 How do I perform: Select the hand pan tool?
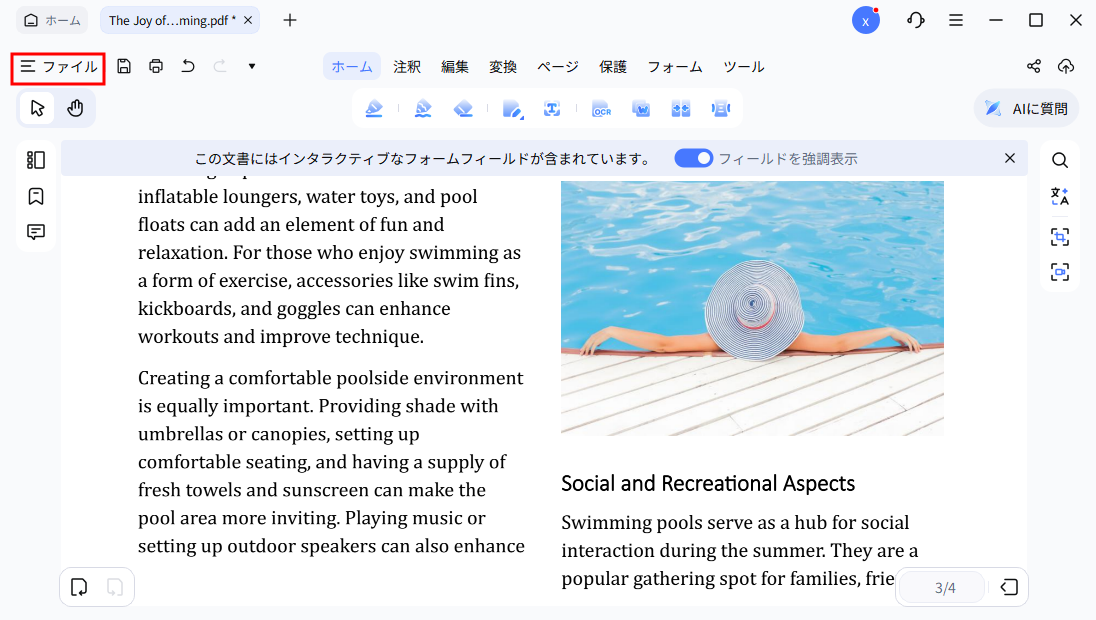pyautogui.click(x=75, y=108)
